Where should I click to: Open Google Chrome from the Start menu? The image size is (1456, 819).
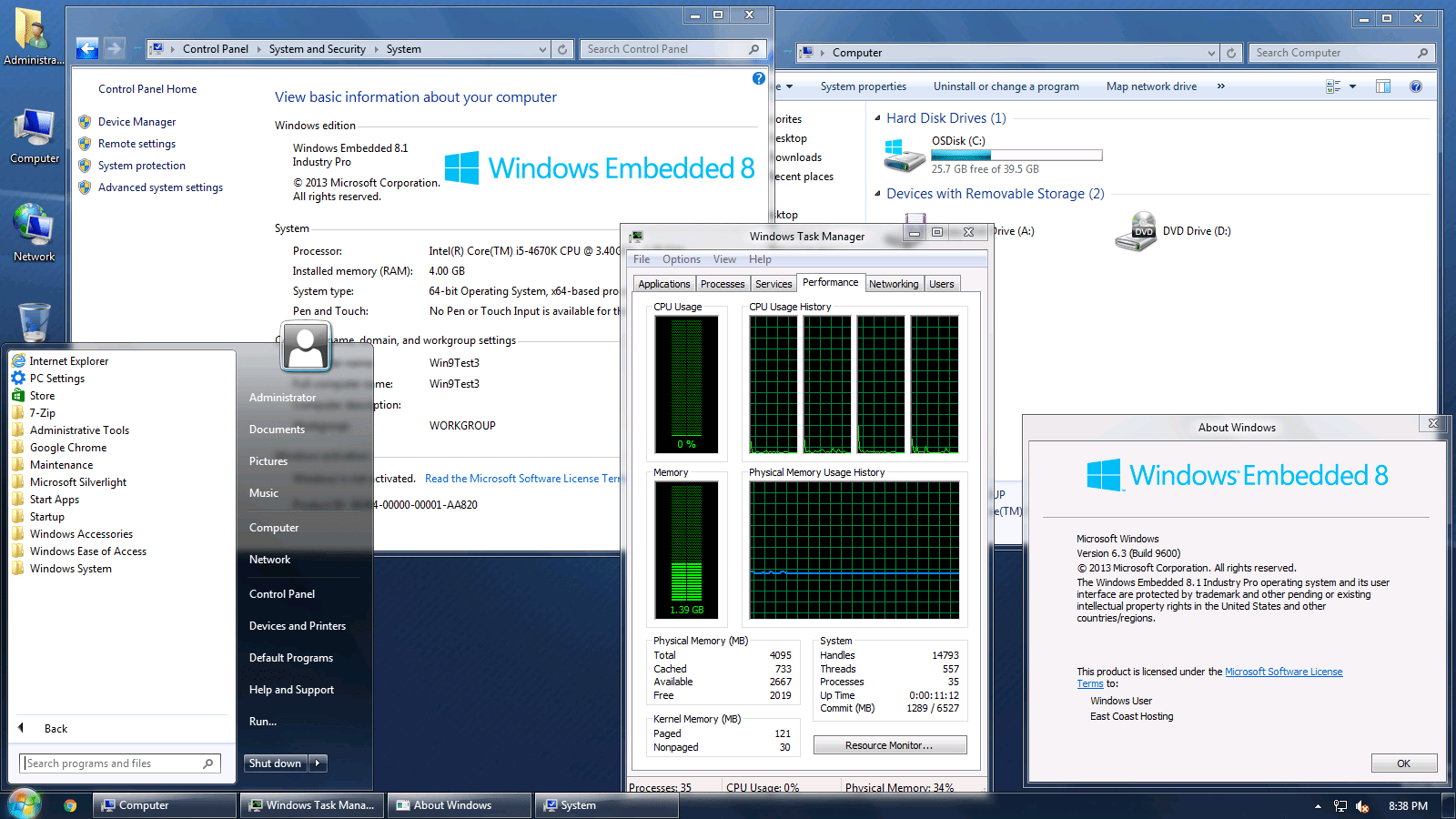[68, 447]
